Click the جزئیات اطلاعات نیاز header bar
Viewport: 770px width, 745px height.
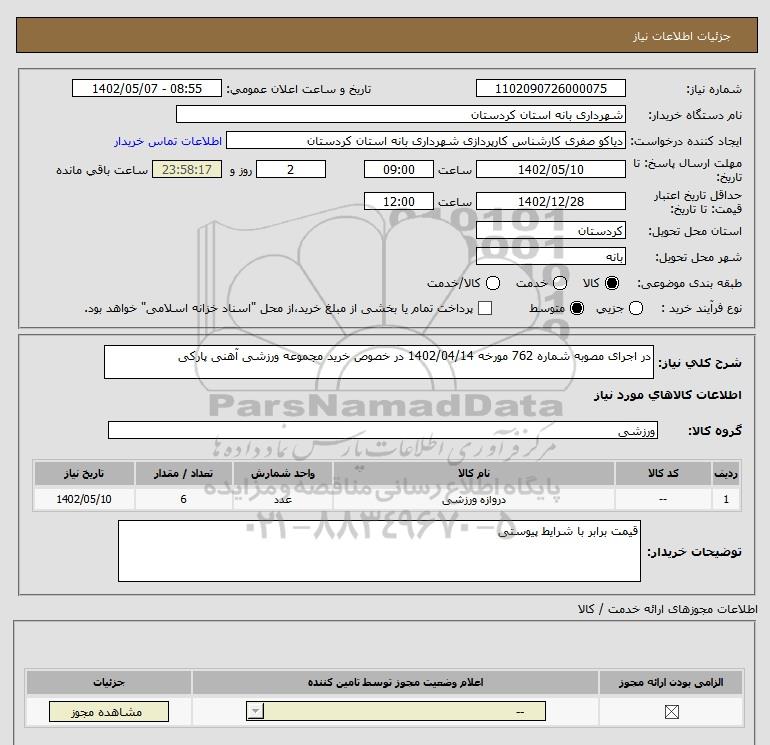click(x=387, y=35)
